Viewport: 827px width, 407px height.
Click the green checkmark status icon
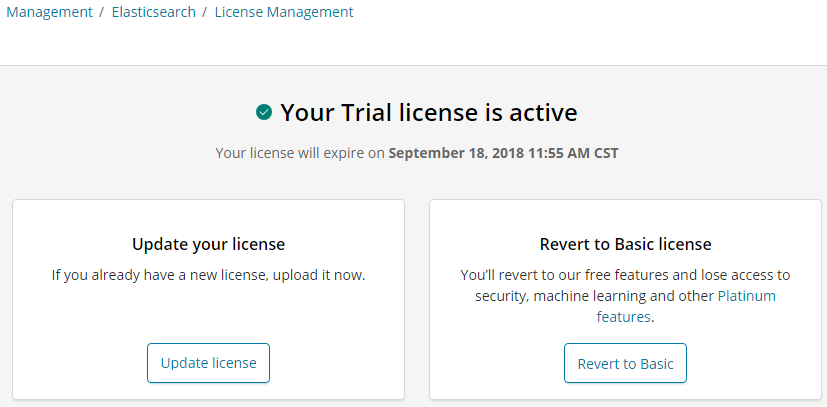264,112
